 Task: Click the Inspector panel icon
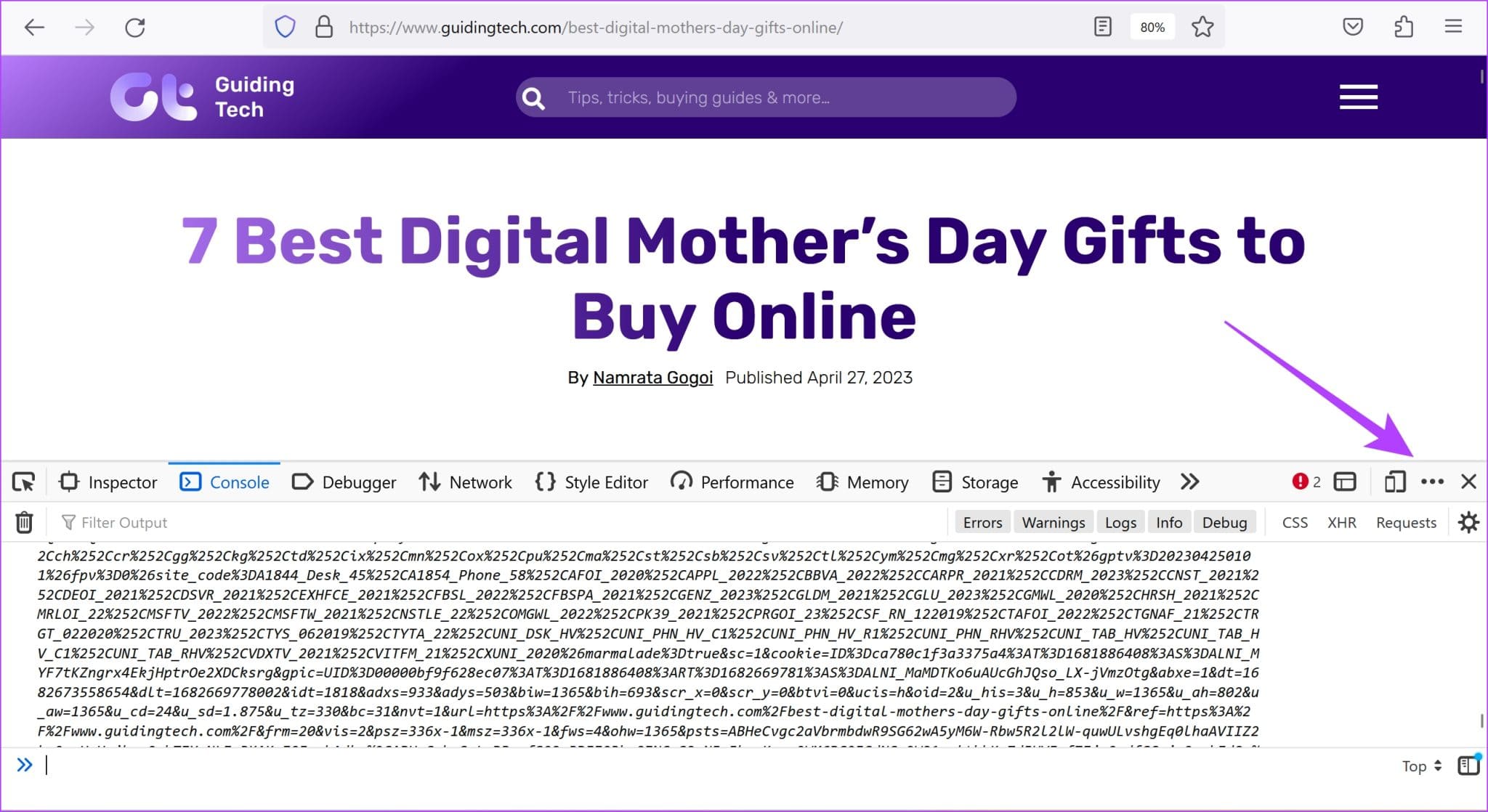[x=70, y=481]
